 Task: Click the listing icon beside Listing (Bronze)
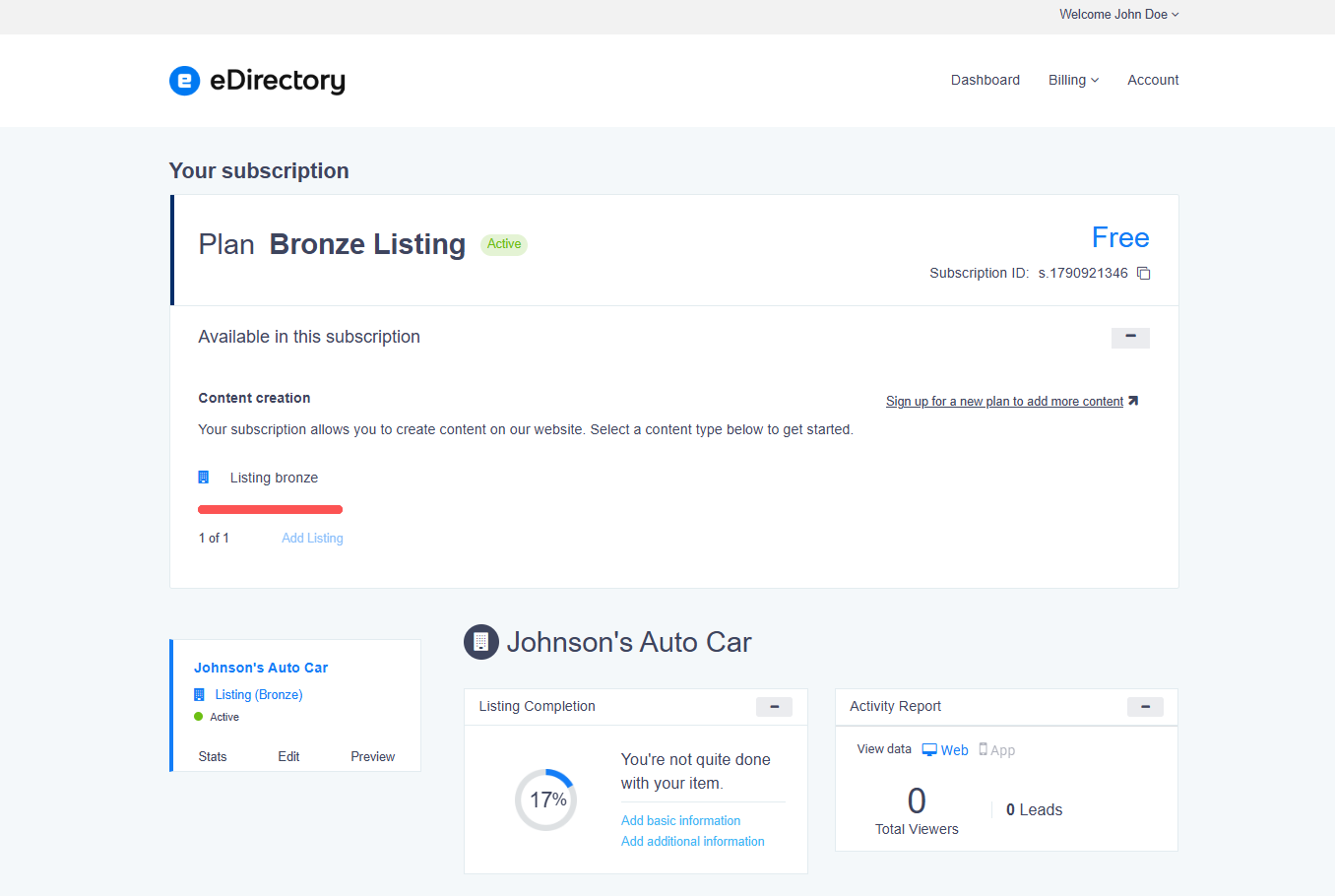200,694
